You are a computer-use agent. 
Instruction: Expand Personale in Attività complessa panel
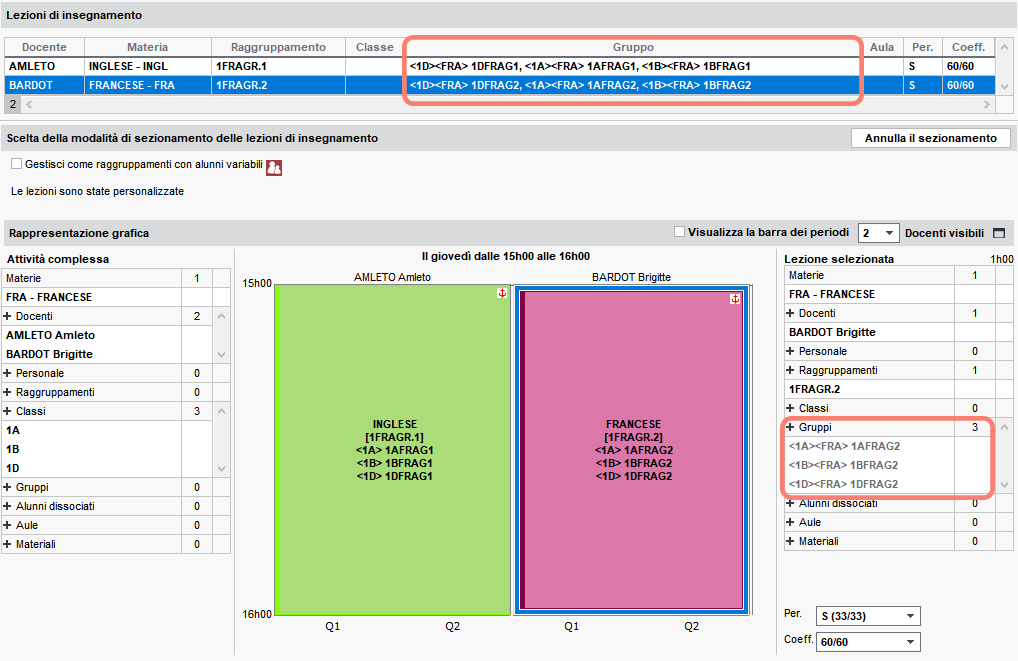(x=8, y=373)
